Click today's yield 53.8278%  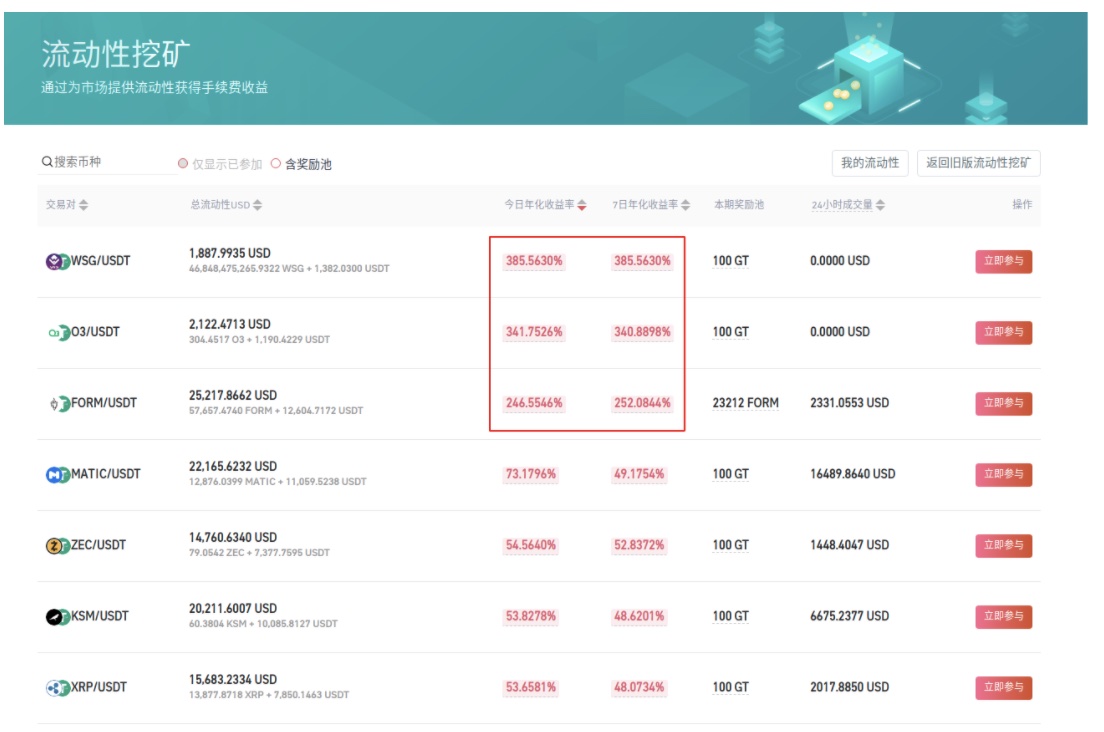531,617
